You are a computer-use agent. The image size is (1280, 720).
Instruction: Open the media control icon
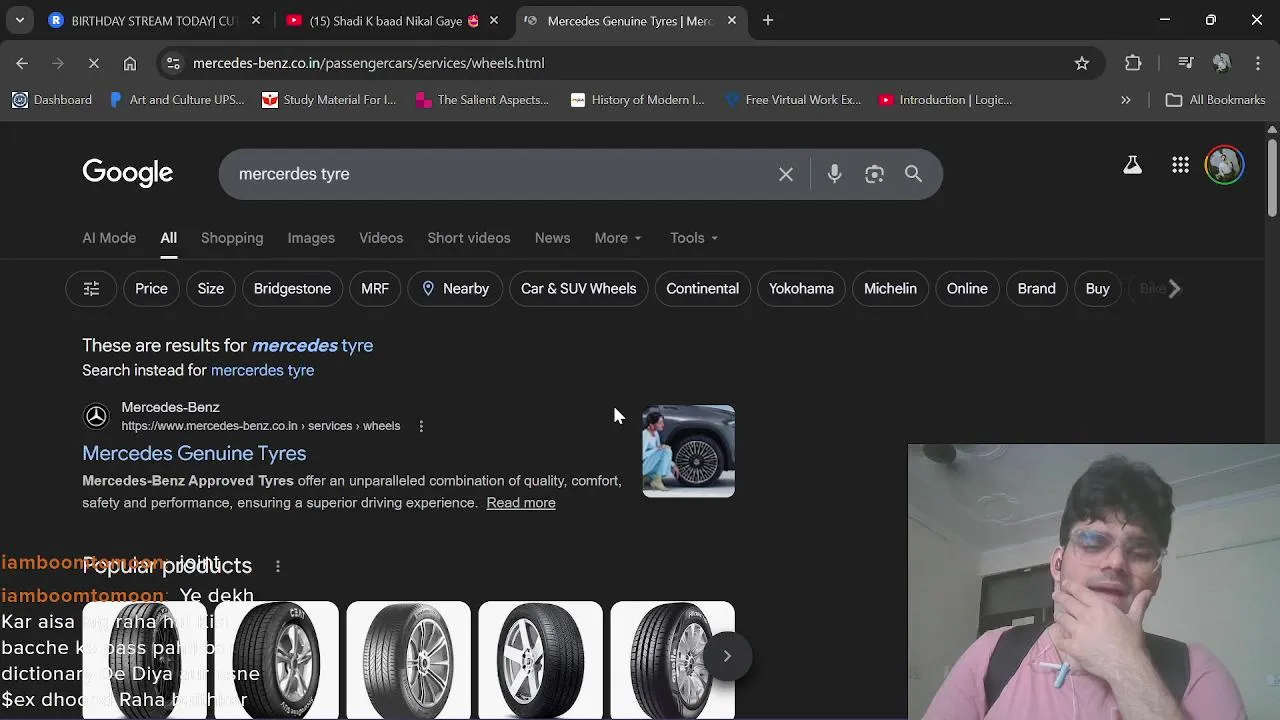pyautogui.click(x=1186, y=63)
